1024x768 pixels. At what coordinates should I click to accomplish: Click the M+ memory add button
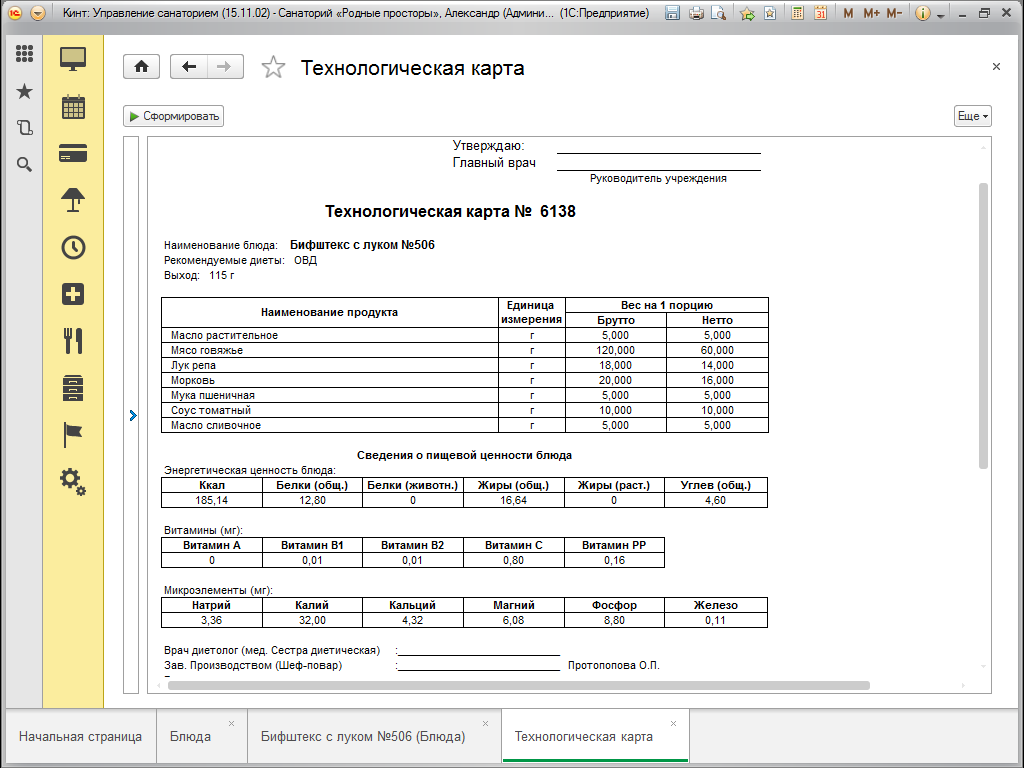(x=872, y=13)
